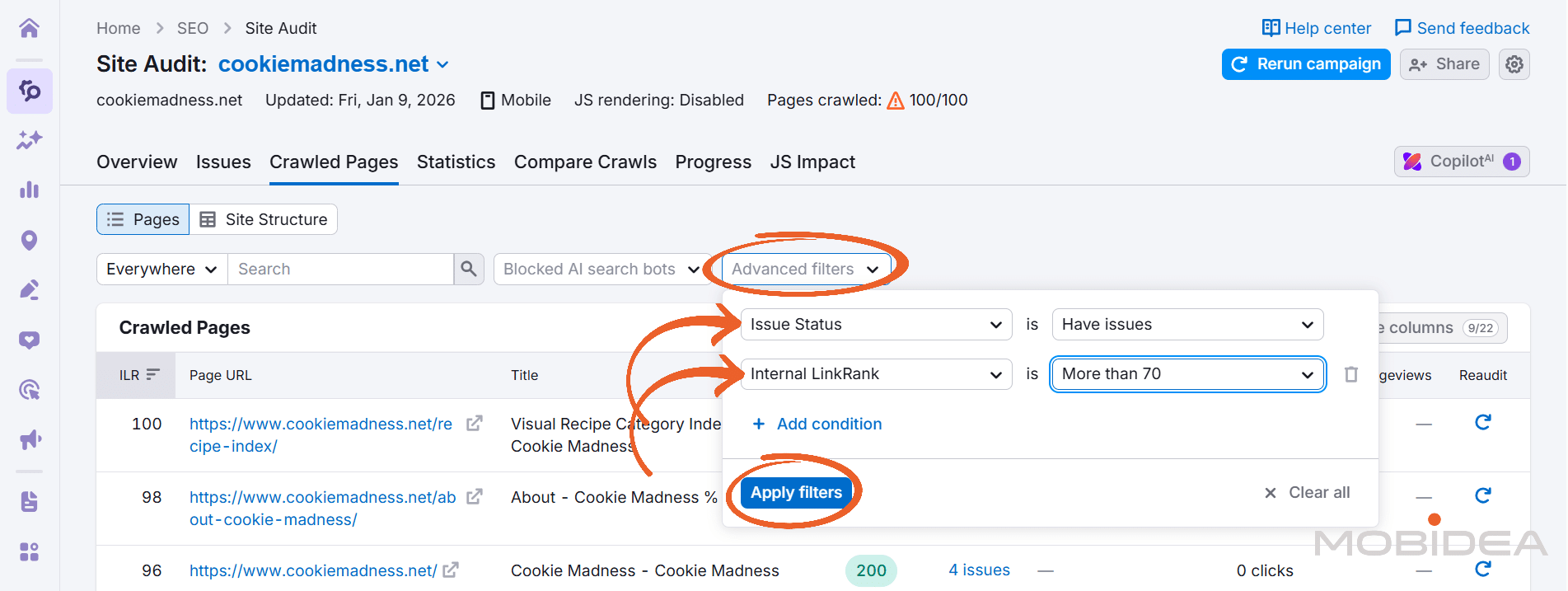Click Clear all filters

1307,493
